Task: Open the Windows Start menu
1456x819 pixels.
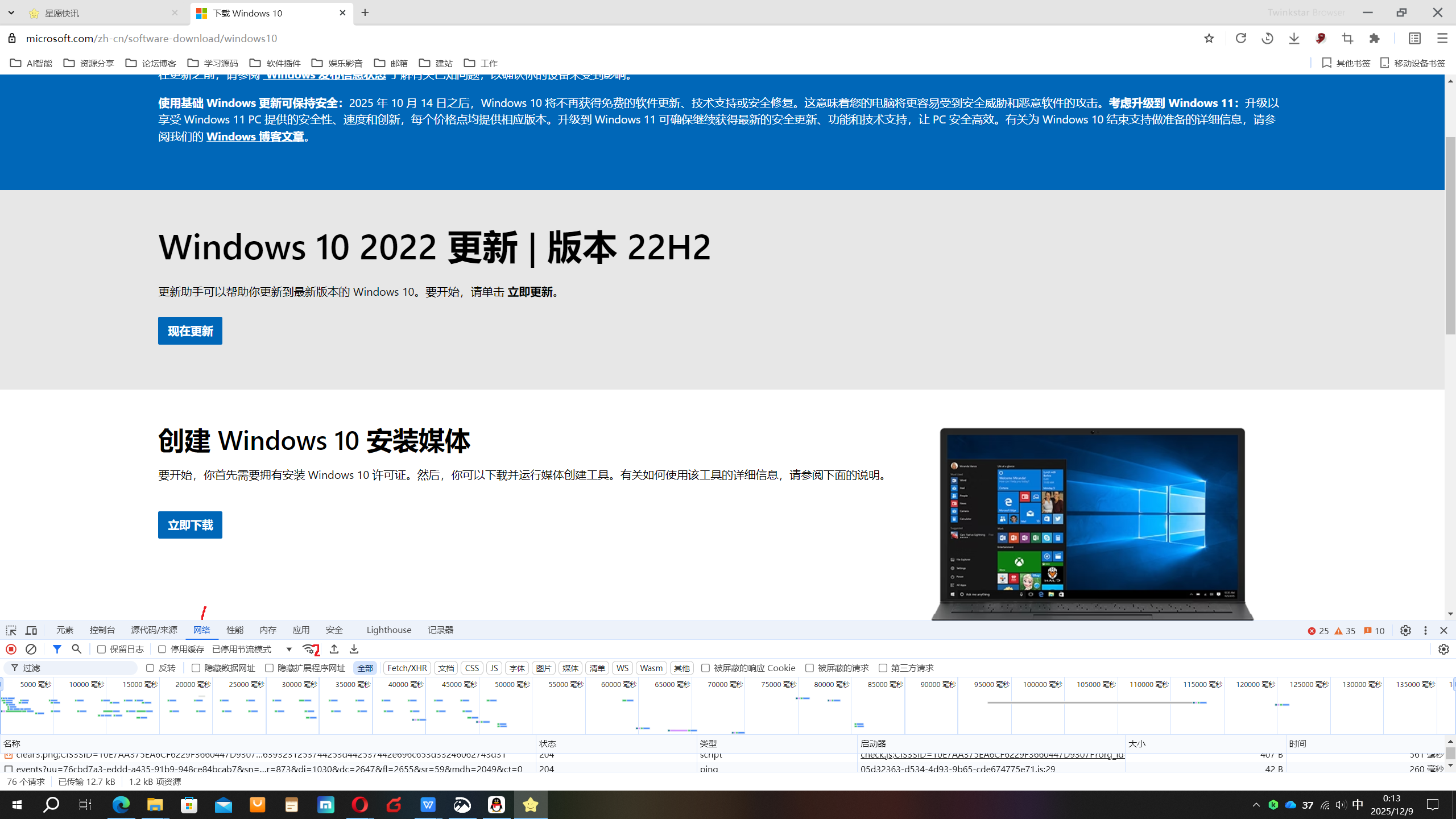Action: click(x=15, y=804)
